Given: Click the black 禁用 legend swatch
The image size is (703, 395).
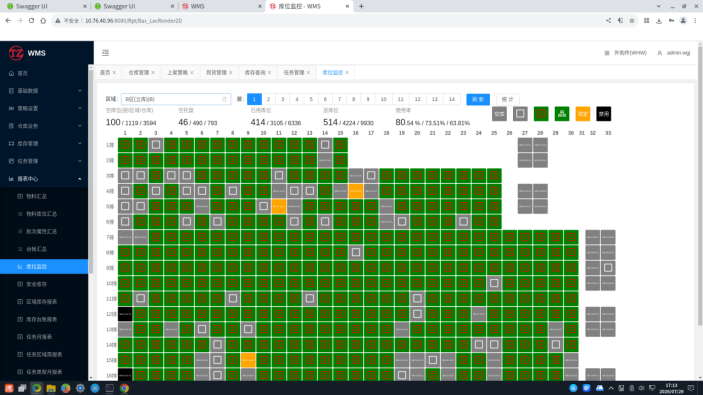Looking at the screenshot, I should (x=604, y=114).
